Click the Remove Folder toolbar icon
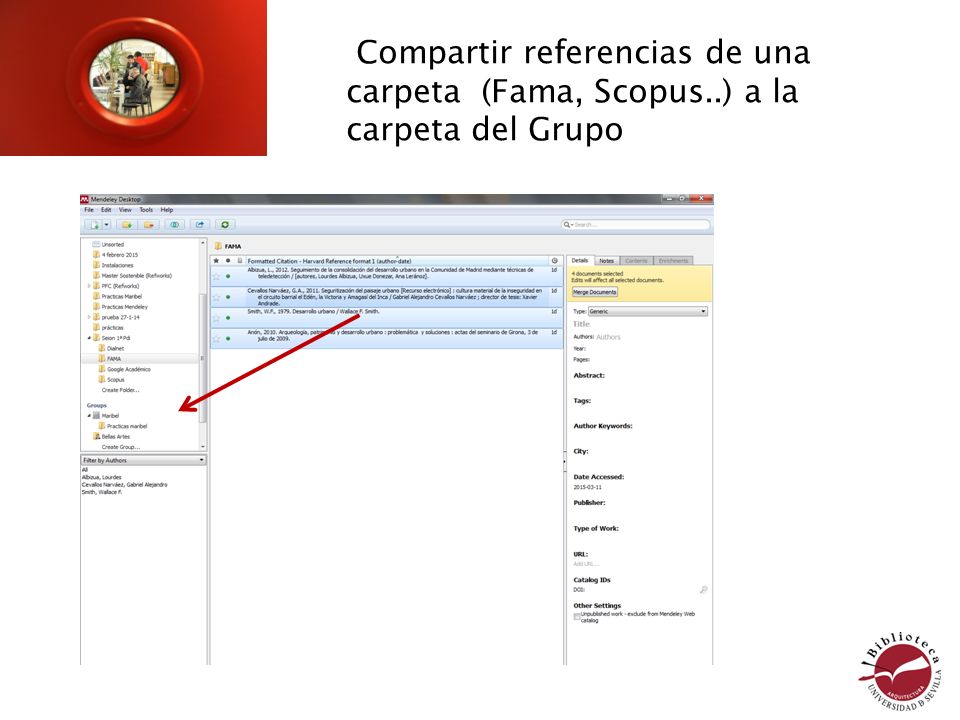This screenshot has height=720, width=960. [x=149, y=225]
